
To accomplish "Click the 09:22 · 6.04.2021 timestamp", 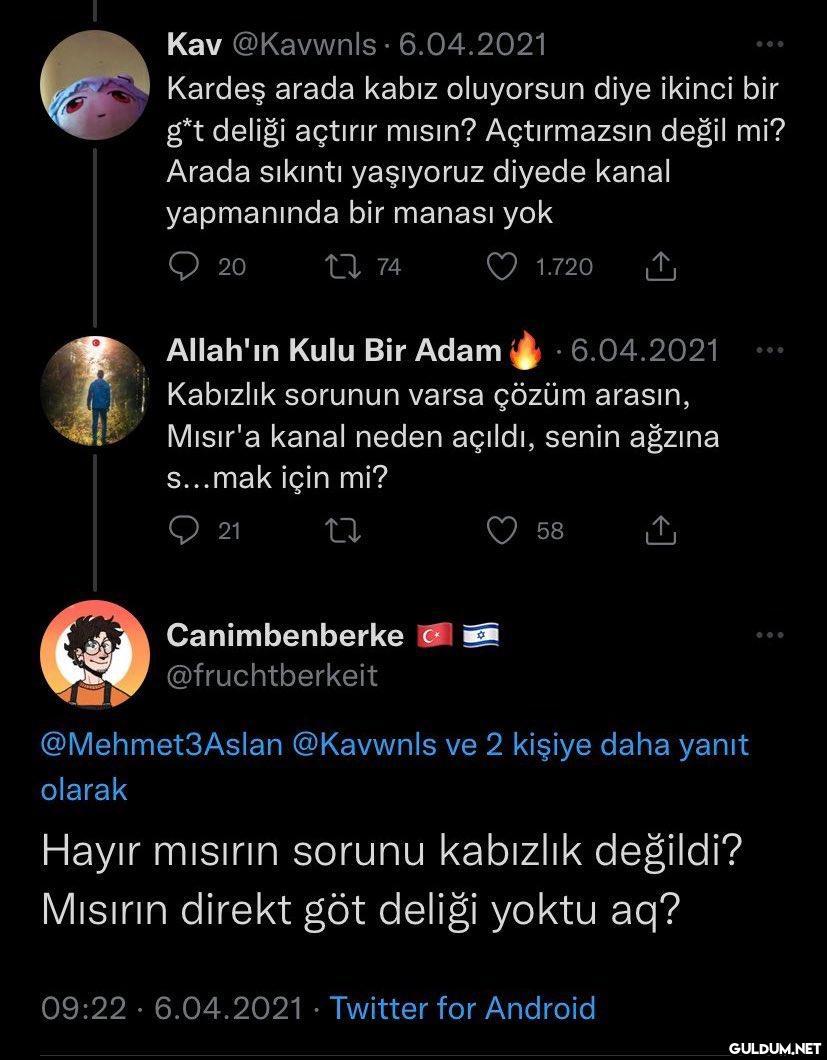I will click(170, 1007).
